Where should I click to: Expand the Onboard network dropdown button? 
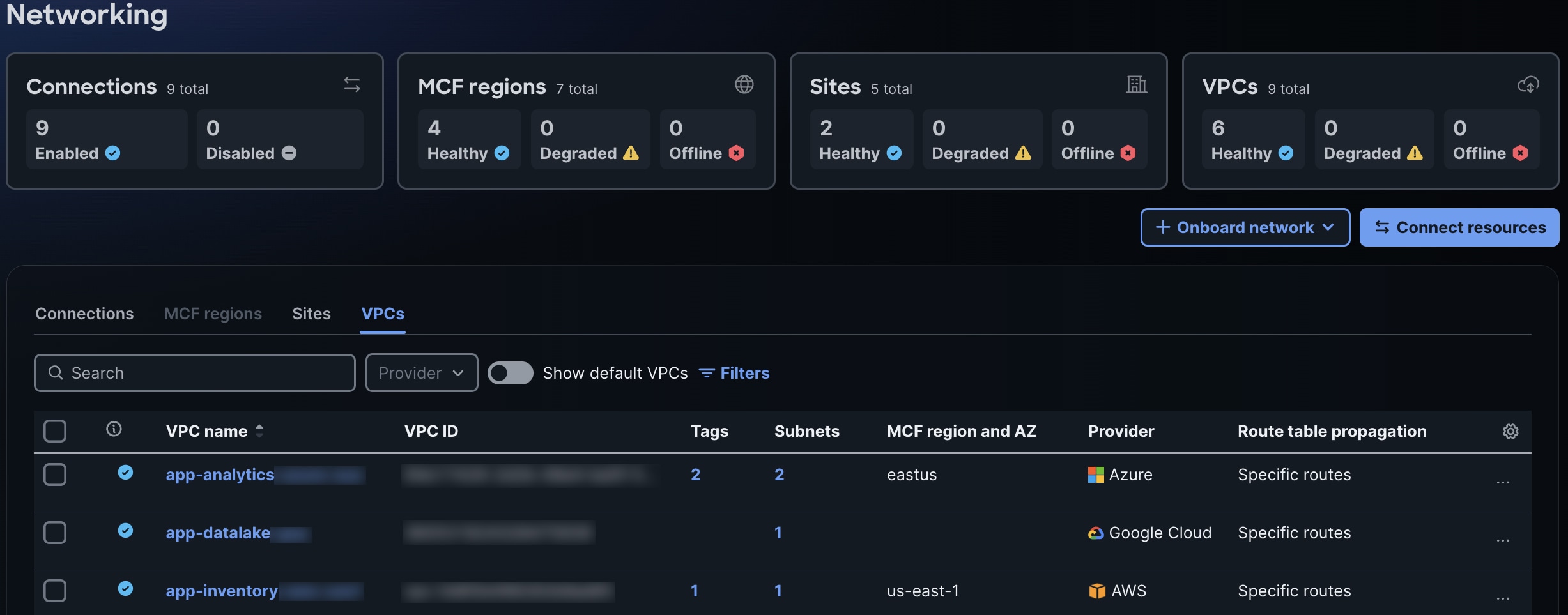1245,227
